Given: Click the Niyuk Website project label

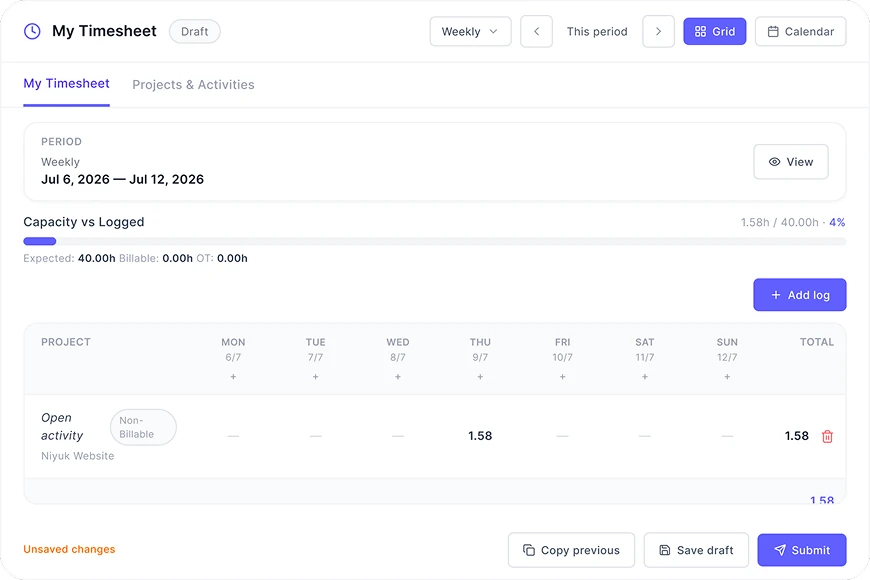Looking at the screenshot, I should [78, 456].
